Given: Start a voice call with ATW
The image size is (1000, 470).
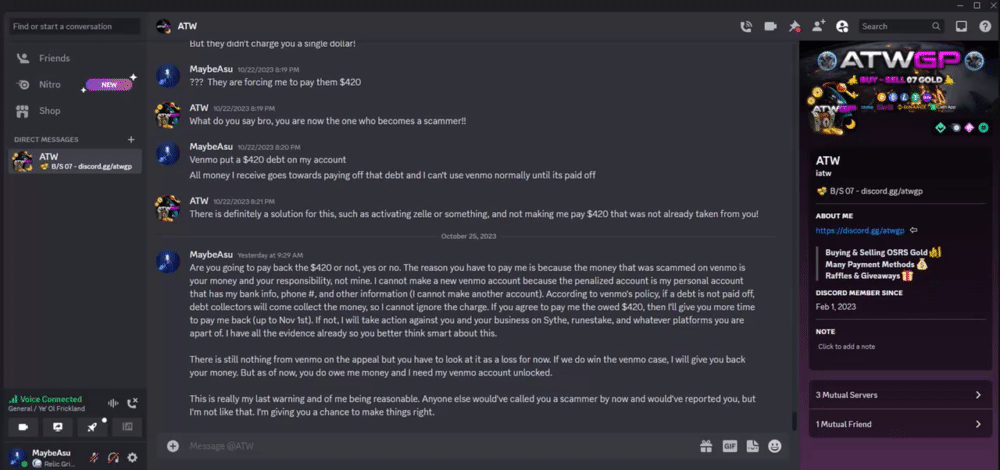Looking at the screenshot, I should (745, 27).
